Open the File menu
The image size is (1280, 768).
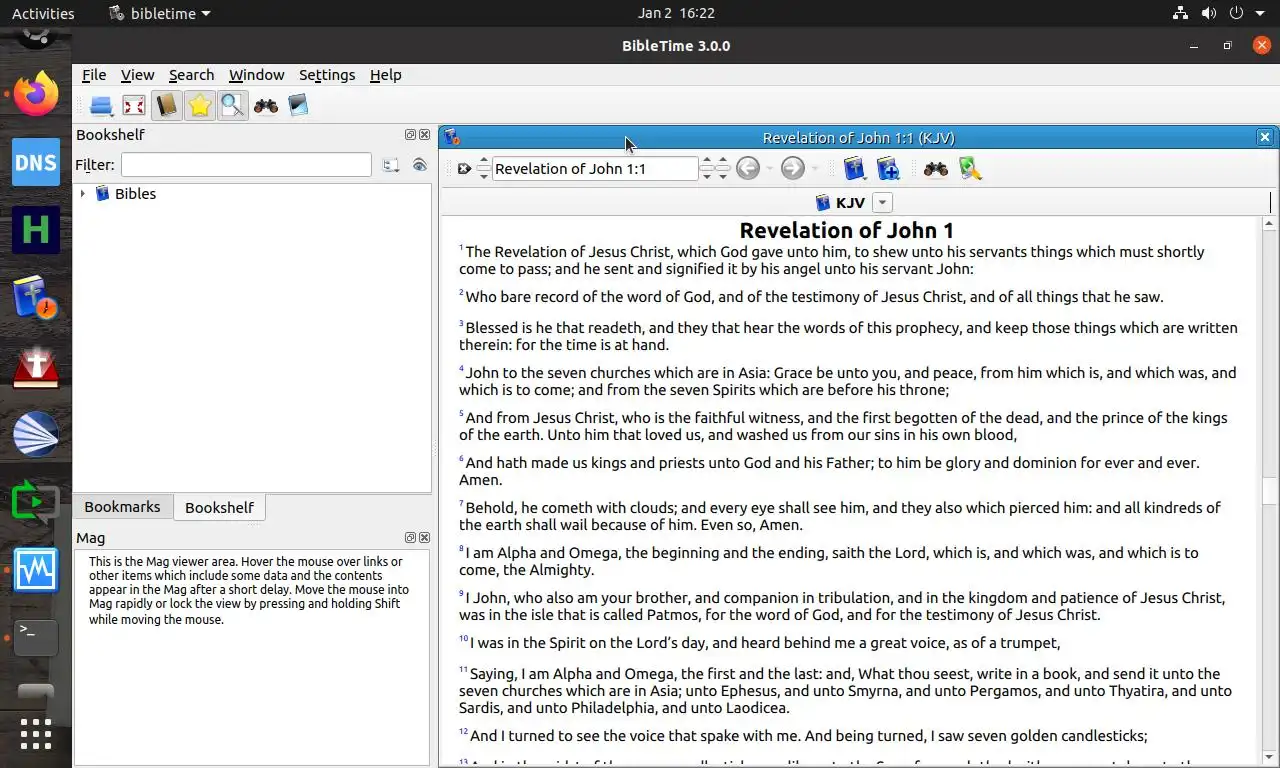click(94, 75)
